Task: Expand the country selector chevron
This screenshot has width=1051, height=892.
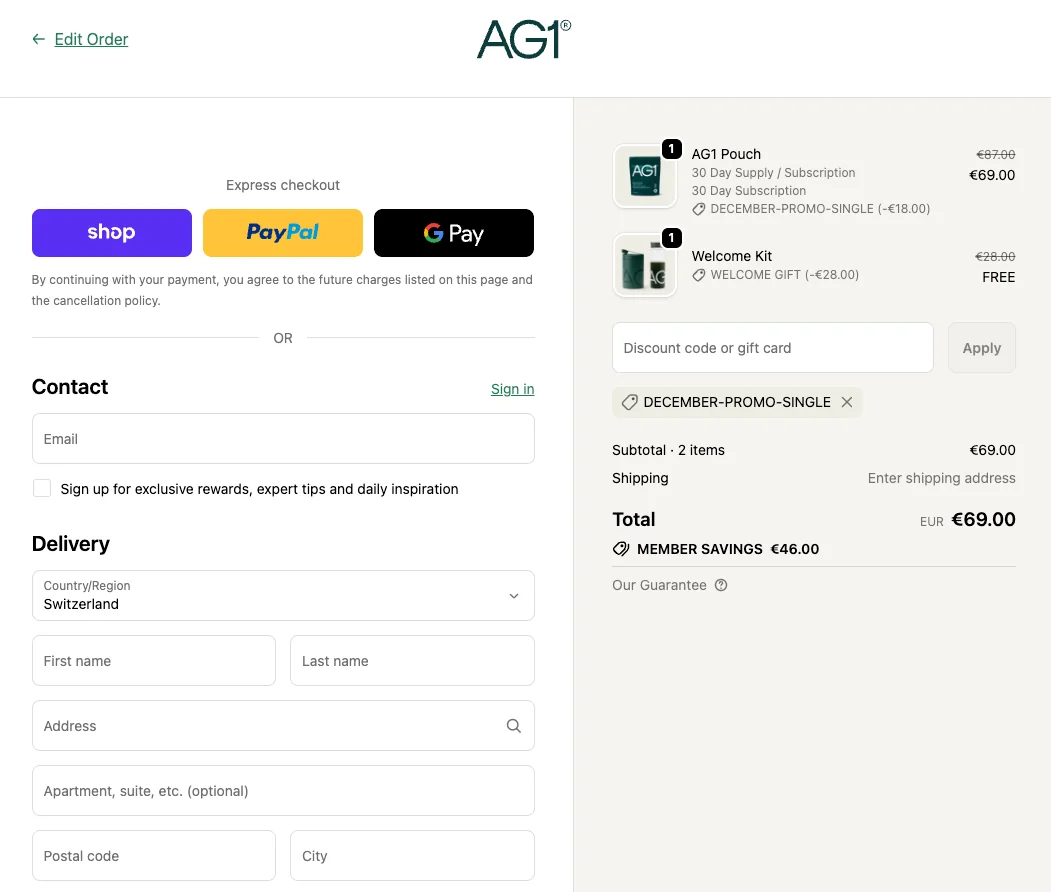Action: (x=514, y=595)
